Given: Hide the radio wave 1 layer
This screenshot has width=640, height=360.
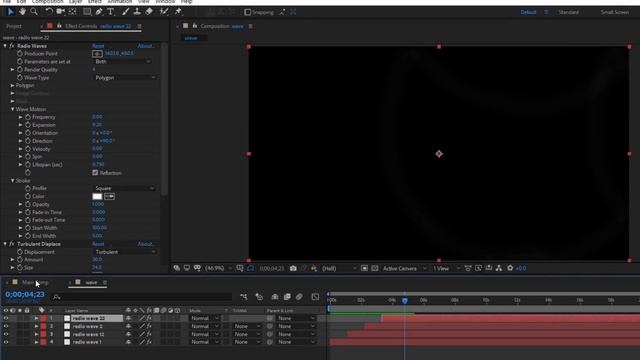Looking at the screenshot, I should pyautogui.click(x=6, y=342).
